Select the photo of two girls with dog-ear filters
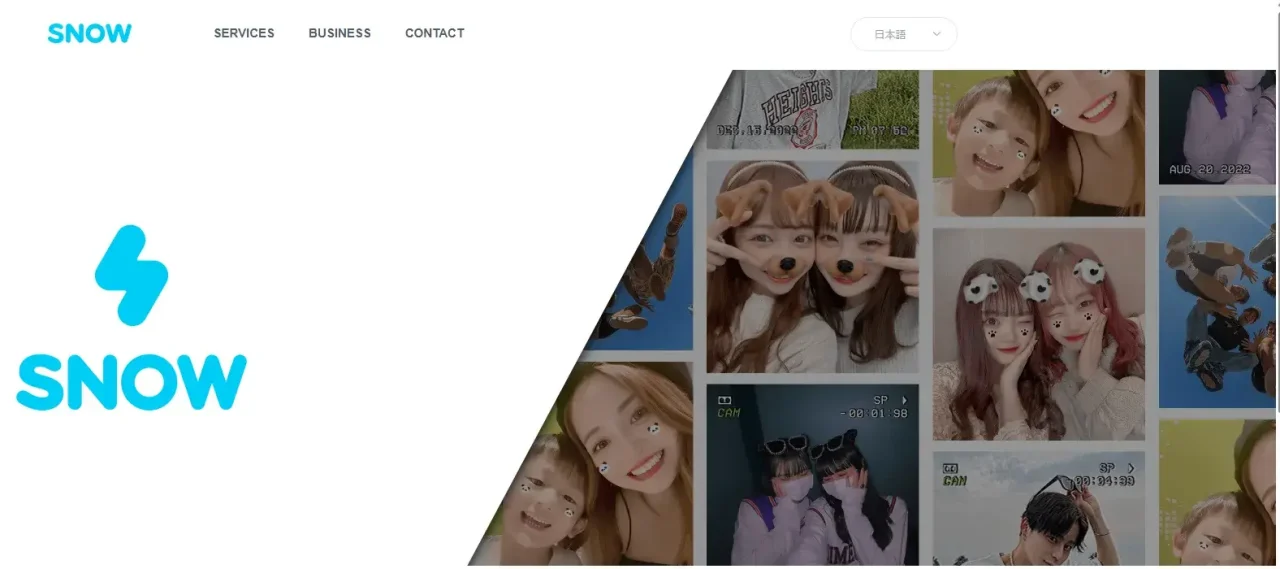The height and width of the screenshot is (569, 1280). click(x=812, y=266)
